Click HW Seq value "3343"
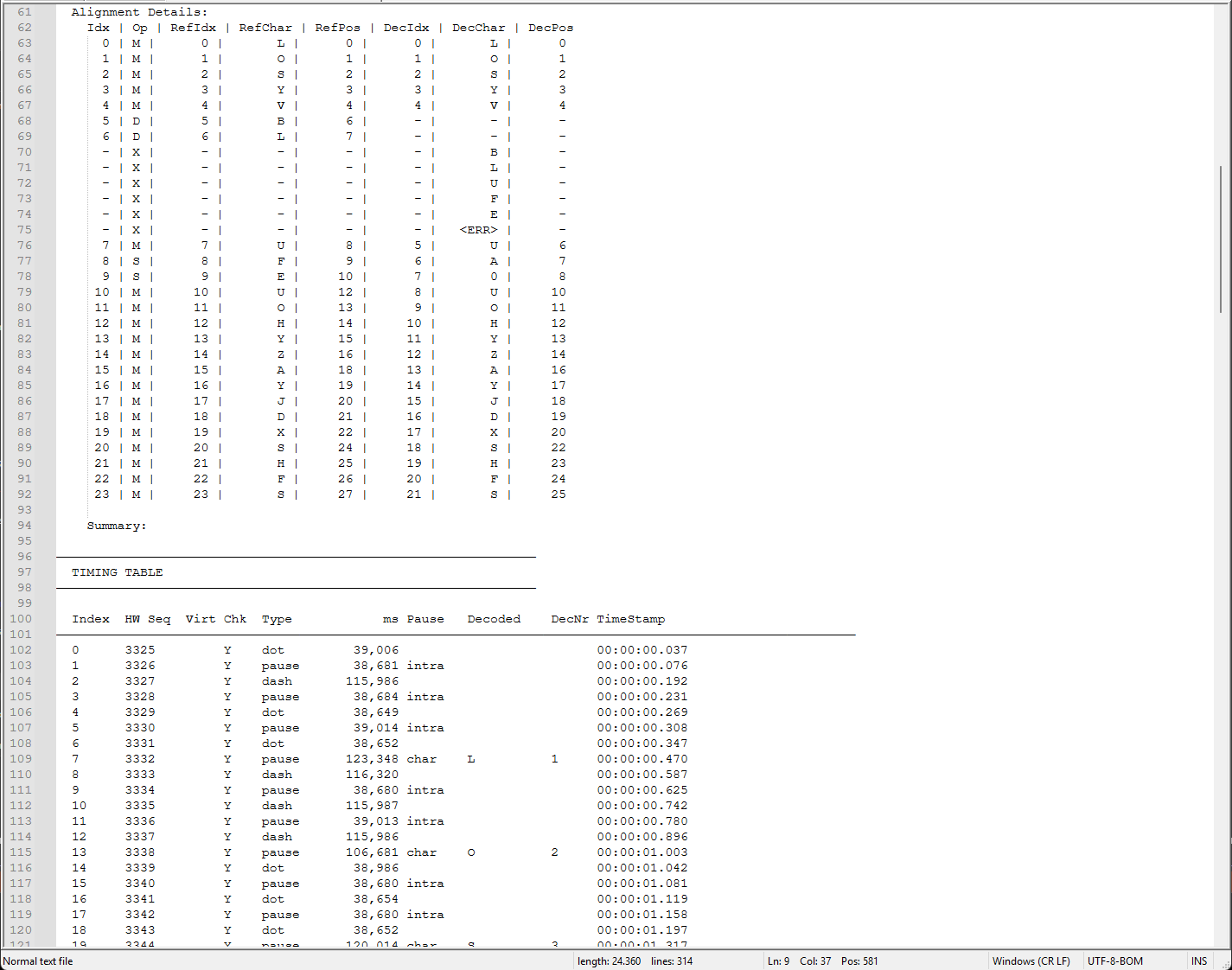Image resolution: width=1232 pixels, height=970 pixels. coord(140,930)
